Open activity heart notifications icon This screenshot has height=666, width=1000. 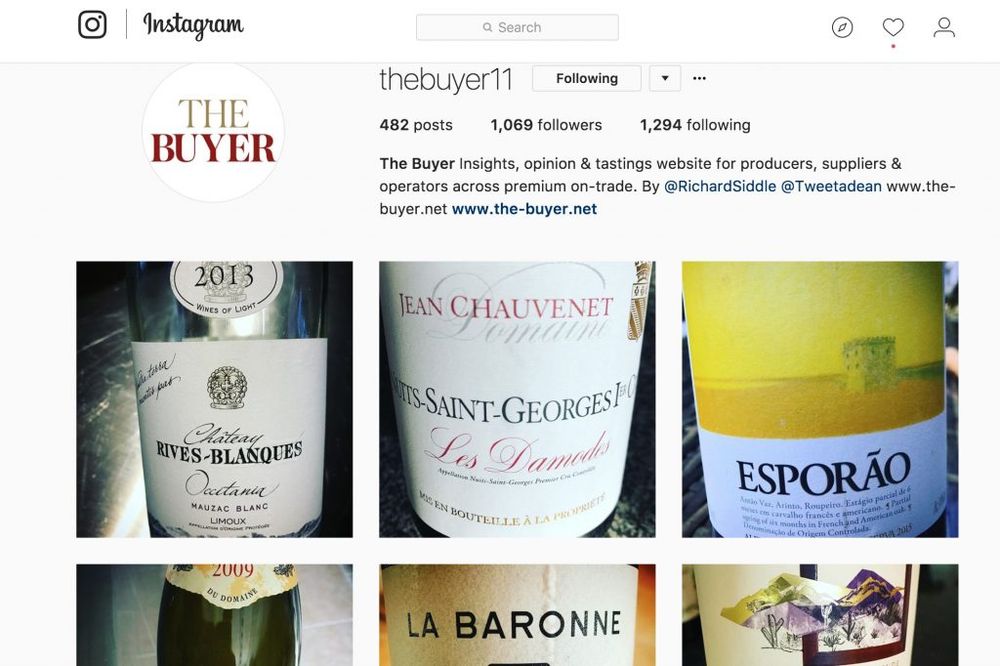(x=893, y=27)
